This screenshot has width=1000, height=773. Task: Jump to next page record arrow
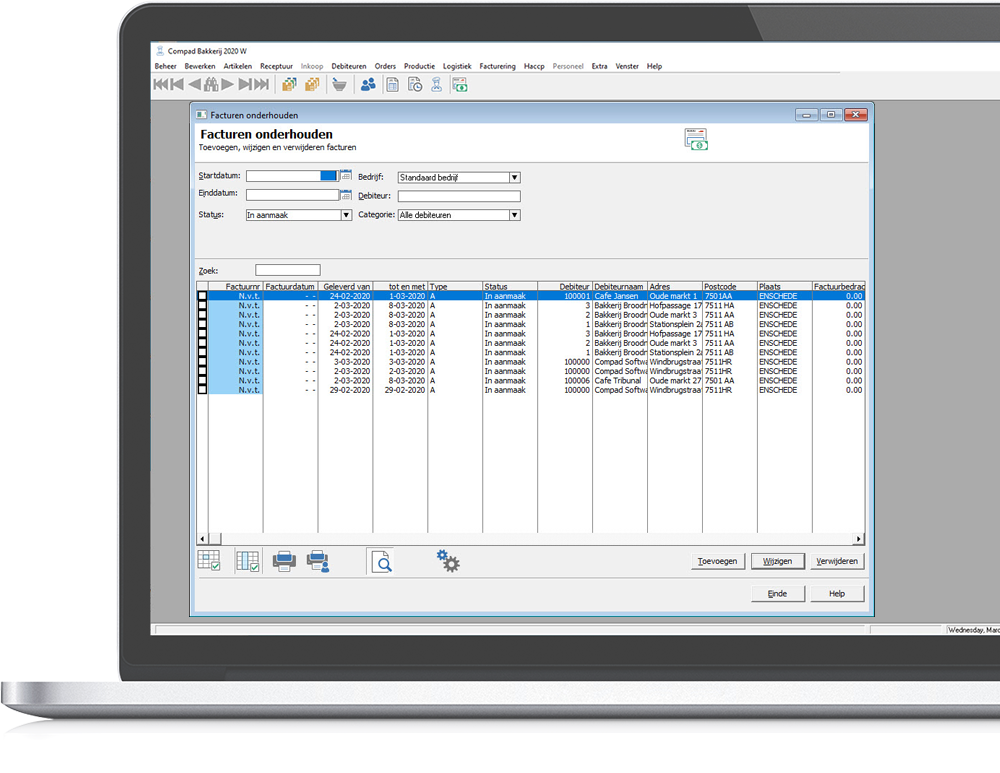[x=245, y=84]
